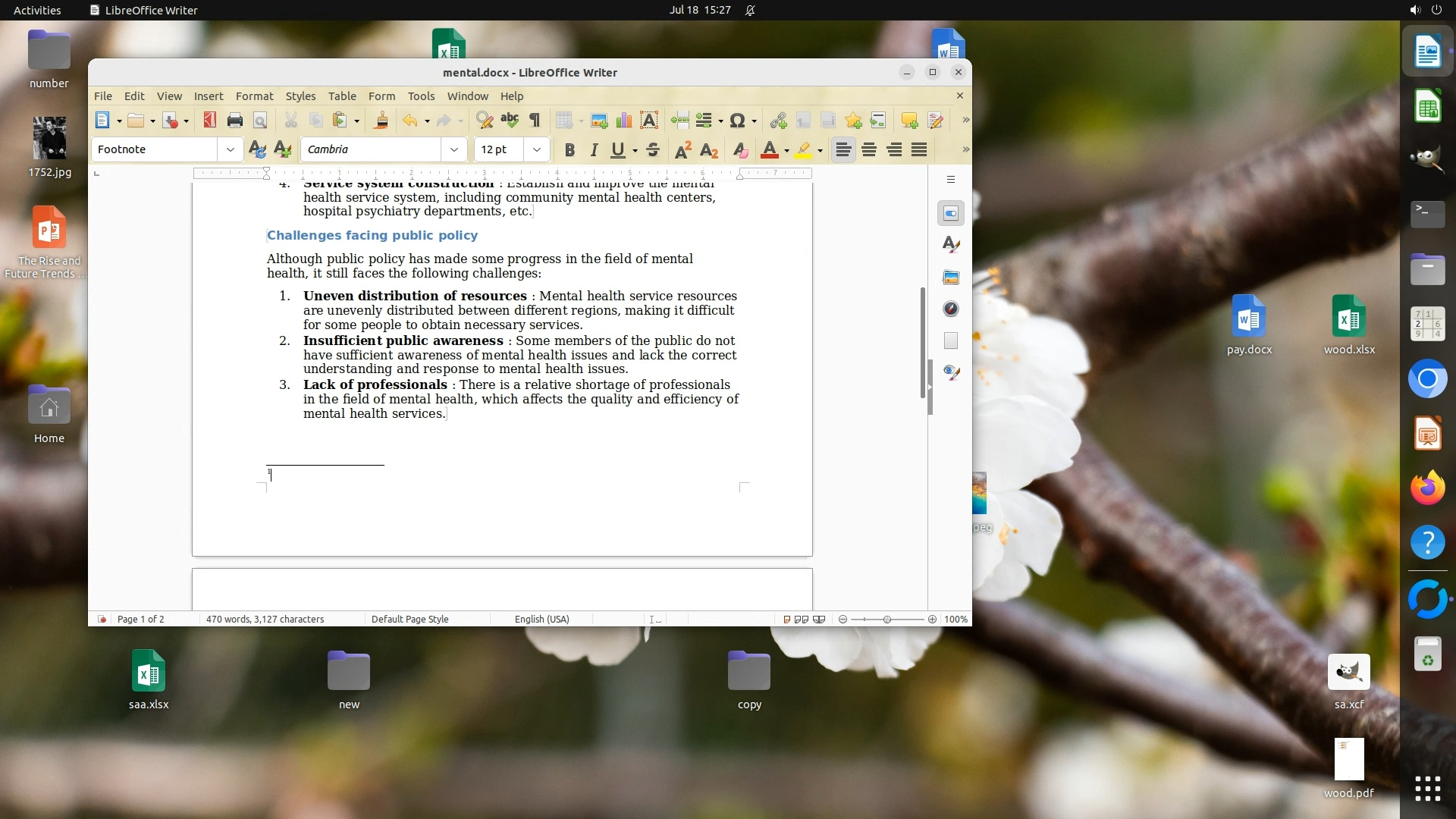Toggle Italic formatting
The image size is (1456, 819).
(594, 150)
